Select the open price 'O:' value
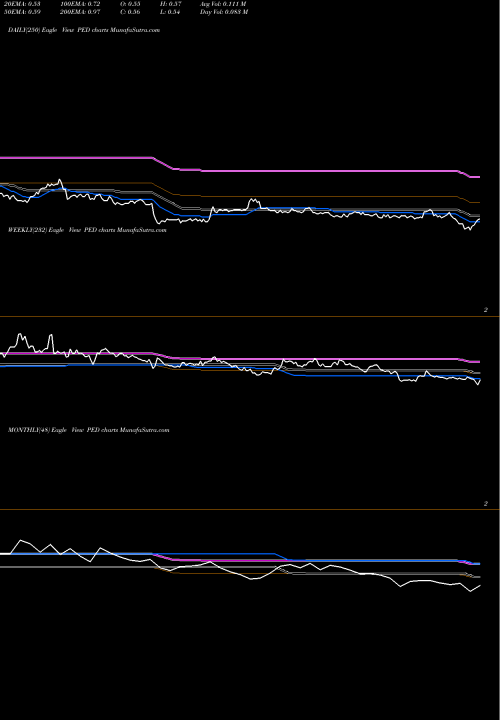Viewport: 500px width, 720px height. tap(130, 4)
